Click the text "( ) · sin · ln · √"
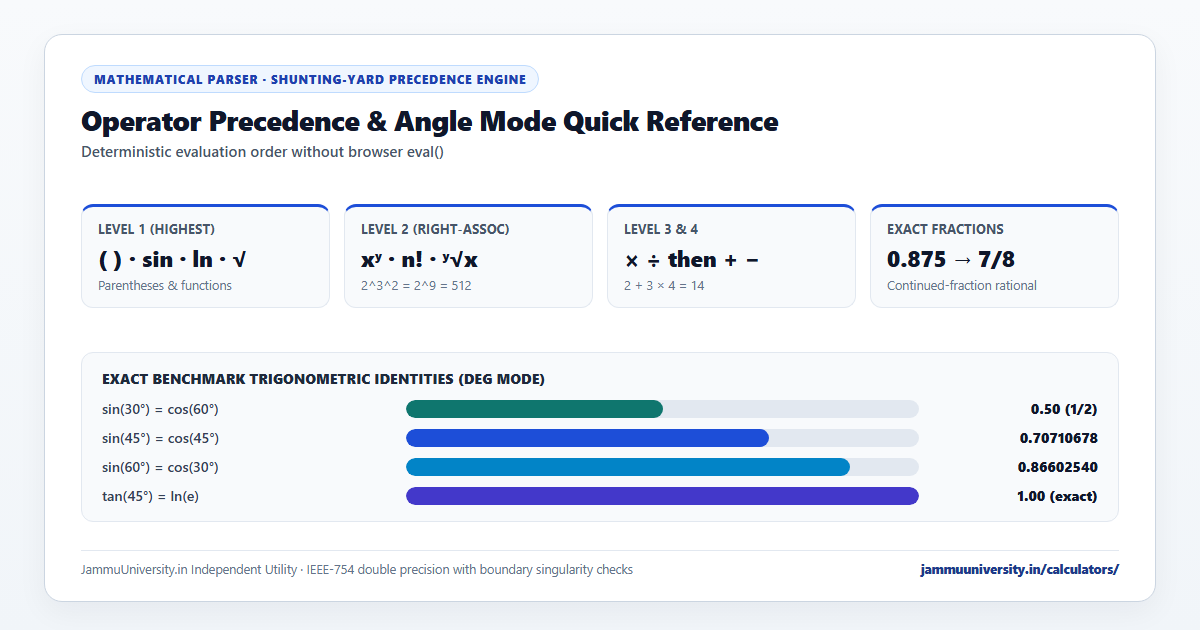The image size is (1200, 630). 172,260
